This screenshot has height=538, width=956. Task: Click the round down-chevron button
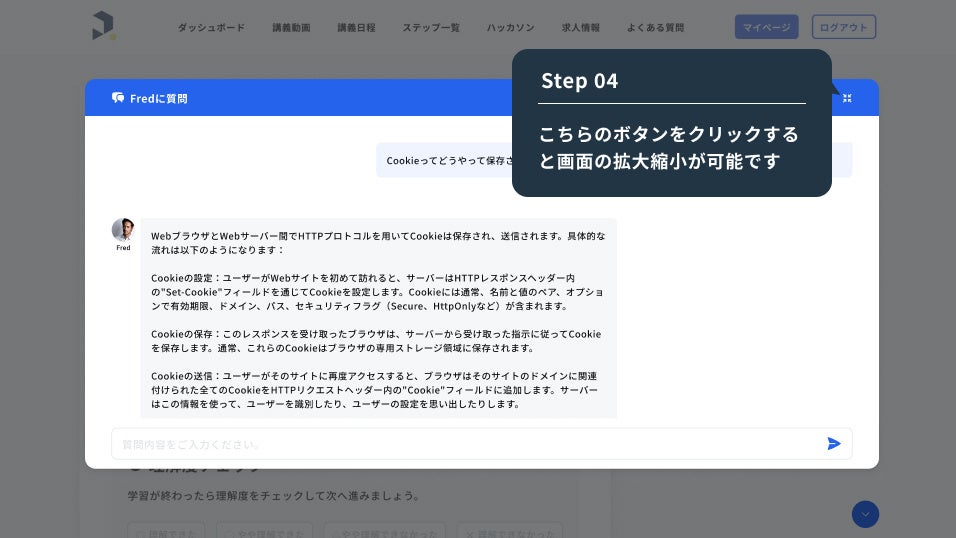865,514
